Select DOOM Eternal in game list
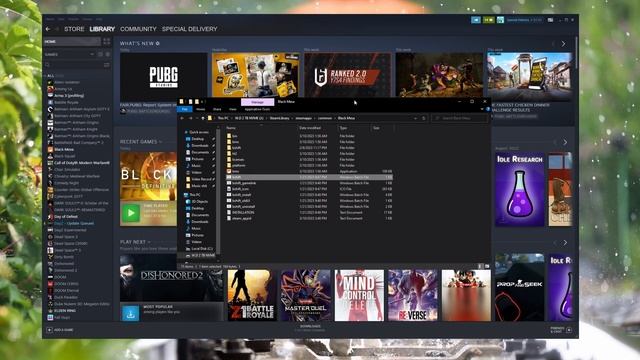The height and width of the screenshot is (360, 640). click(x=63, y=291)
